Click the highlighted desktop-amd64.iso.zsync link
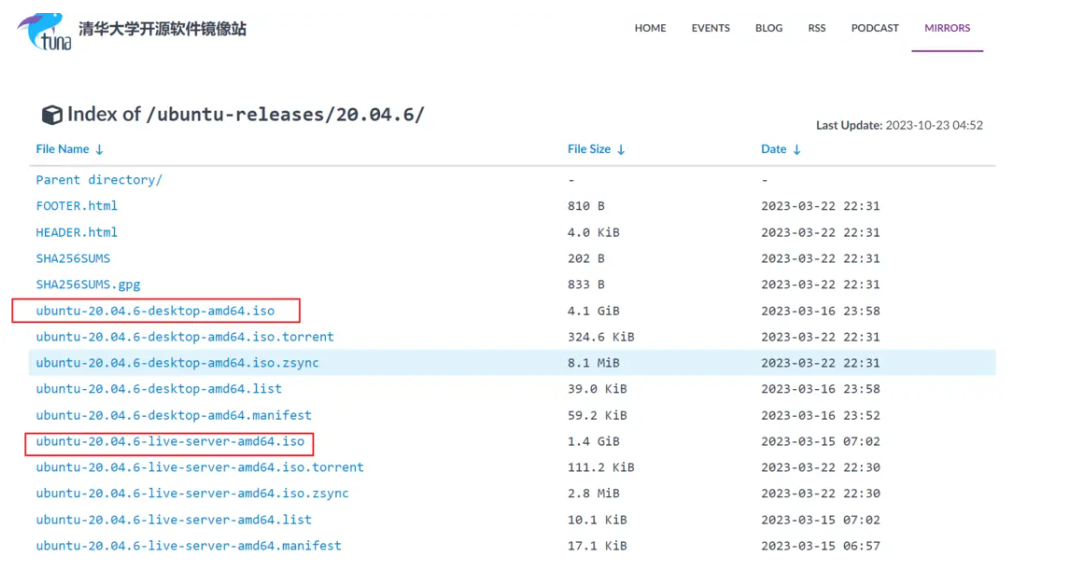The width and height of the screenshot is (1076, 582). (177, 363)
